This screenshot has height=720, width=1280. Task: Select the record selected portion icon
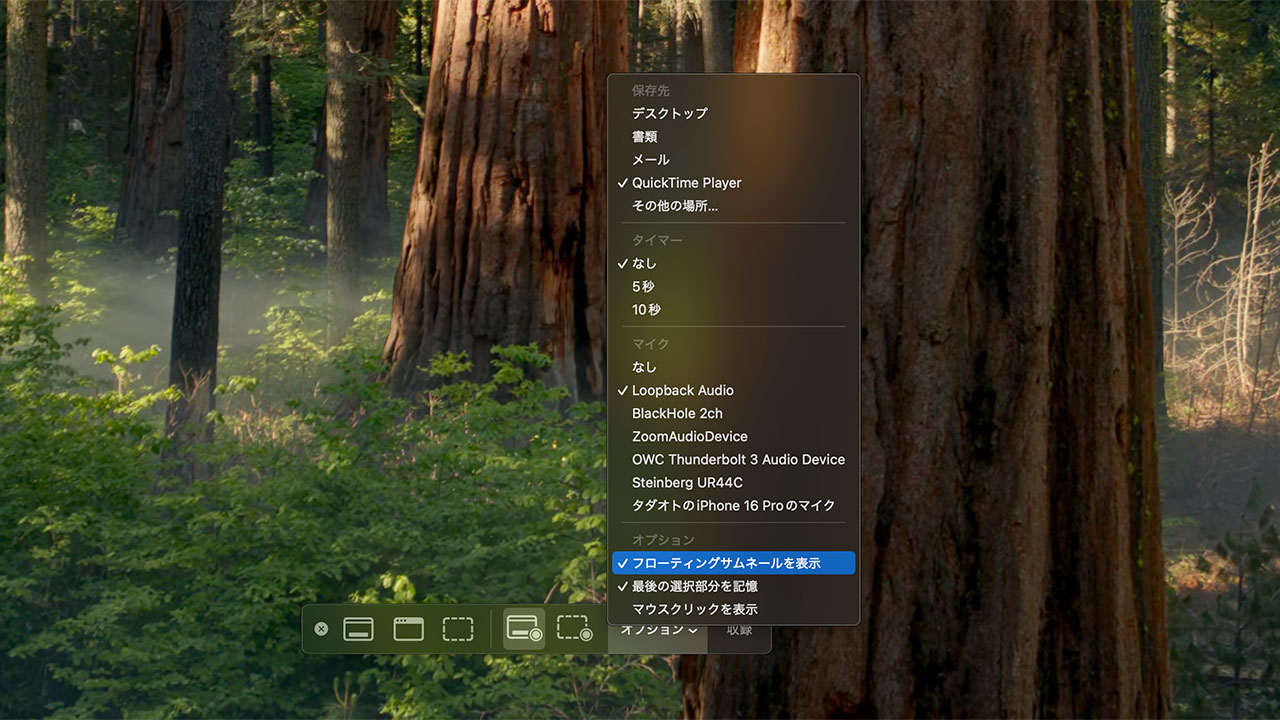click(x=574, y=629)
